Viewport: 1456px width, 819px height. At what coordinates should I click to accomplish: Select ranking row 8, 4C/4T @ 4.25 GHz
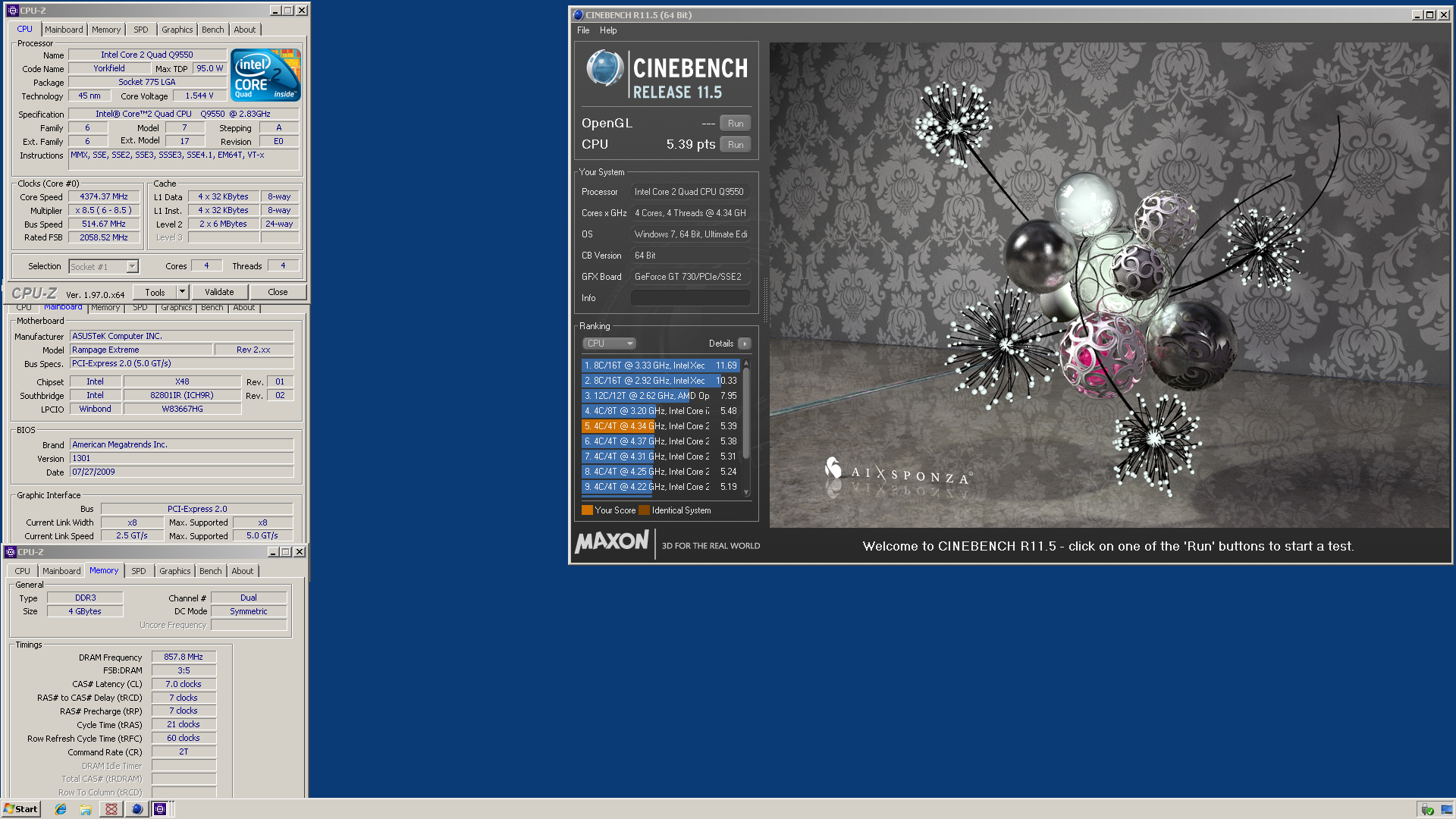click(660, 472)
